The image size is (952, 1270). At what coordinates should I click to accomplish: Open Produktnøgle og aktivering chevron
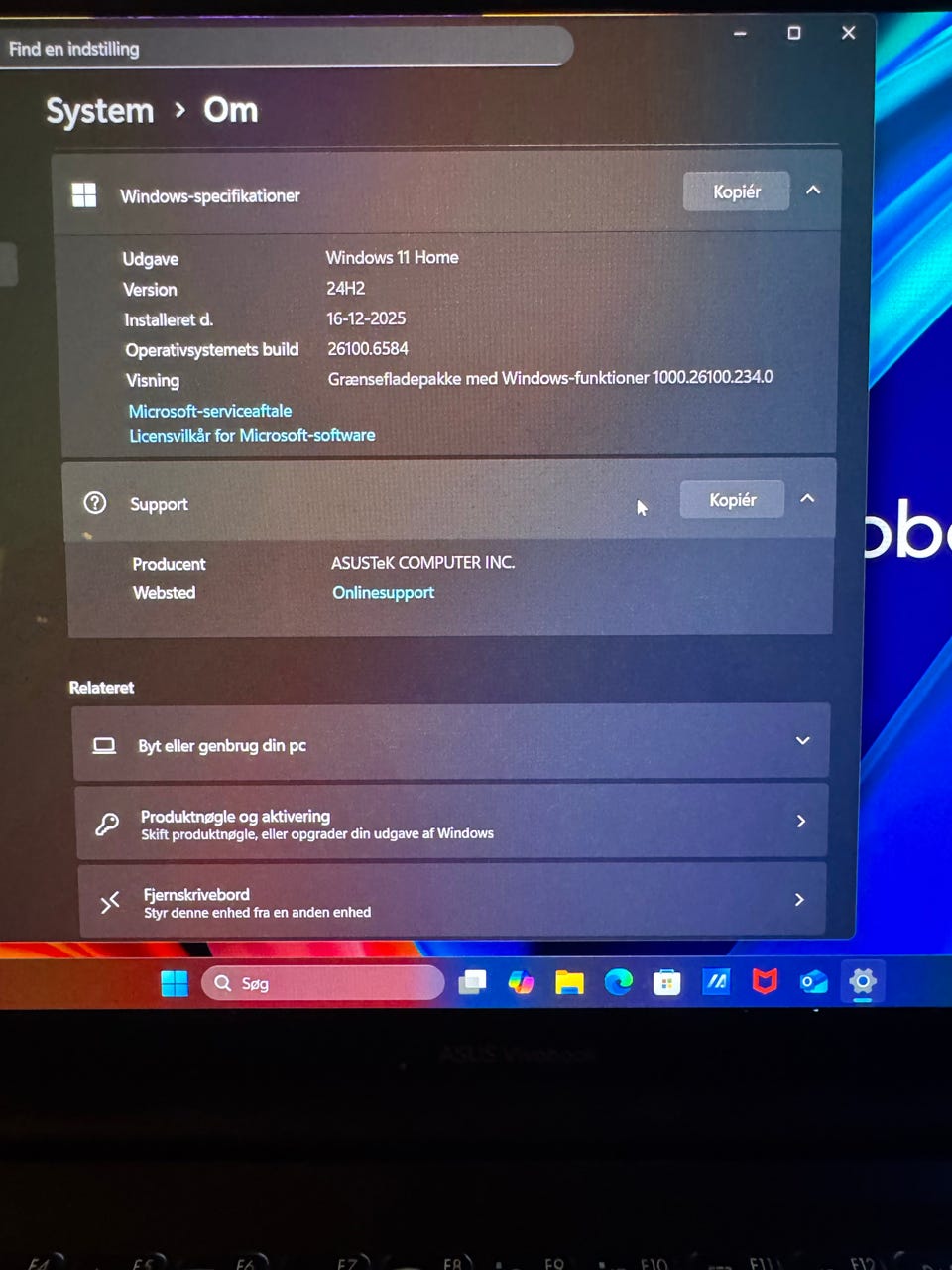pos(801,821)
